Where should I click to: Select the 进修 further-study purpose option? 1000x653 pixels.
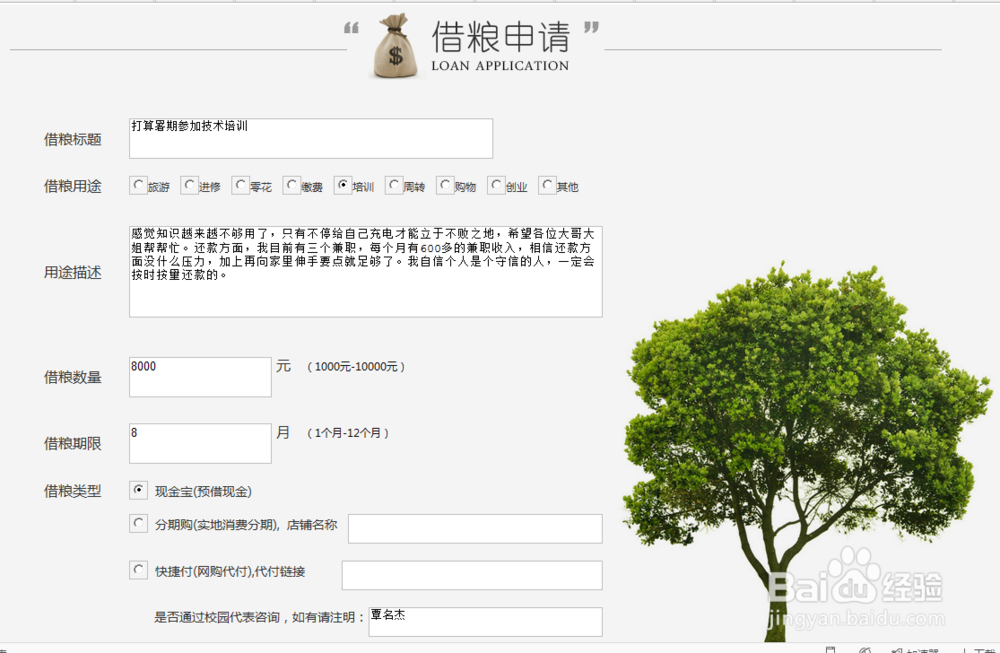point(188,185)
